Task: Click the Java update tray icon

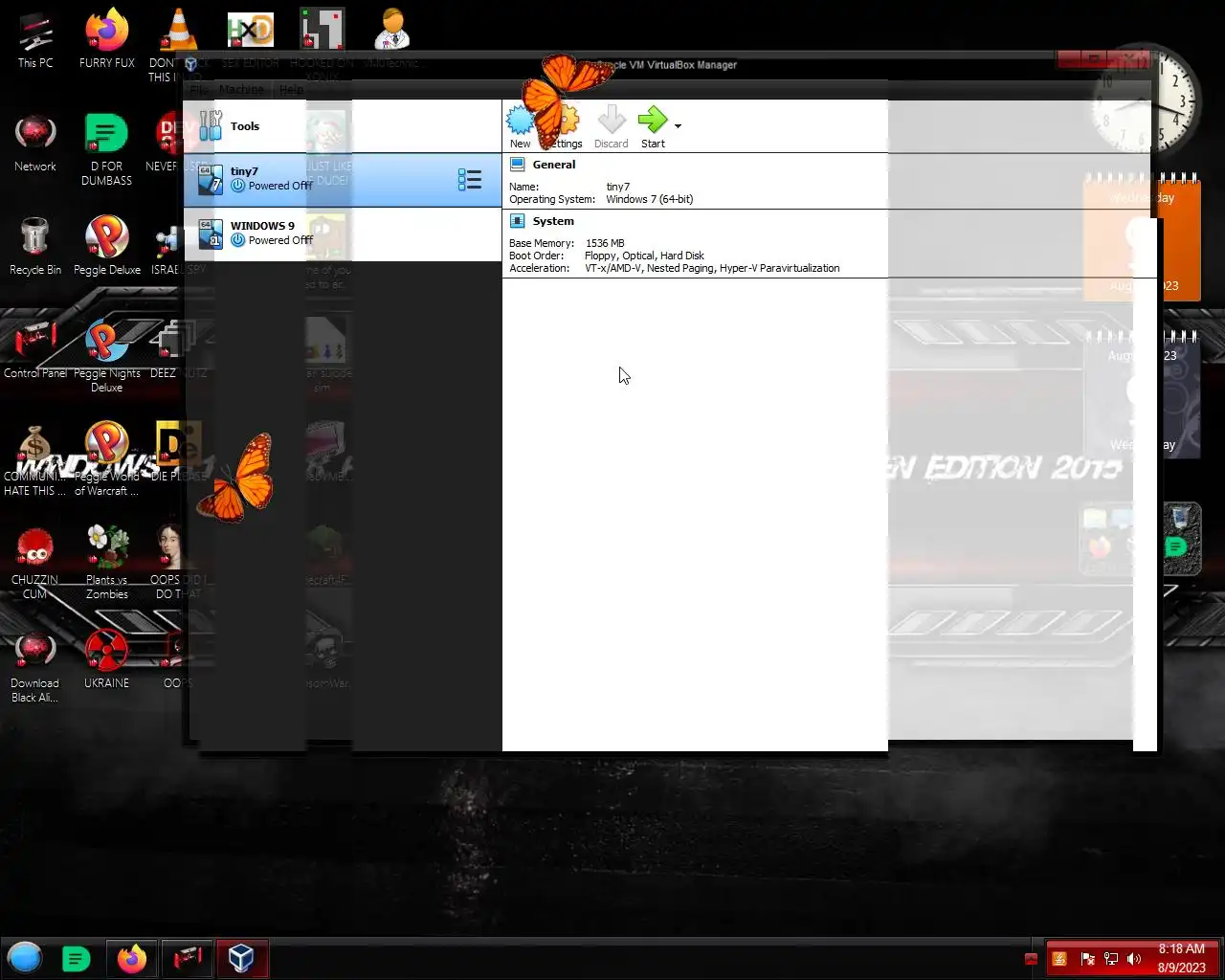Action: click(1059, 959)
